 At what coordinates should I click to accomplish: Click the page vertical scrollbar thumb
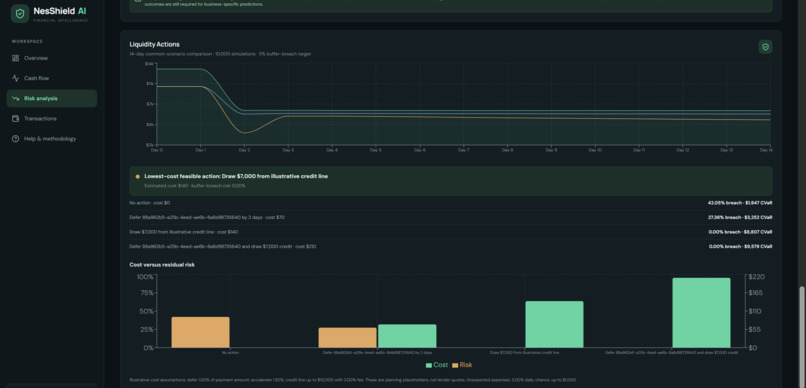click(x=802, y=337)
